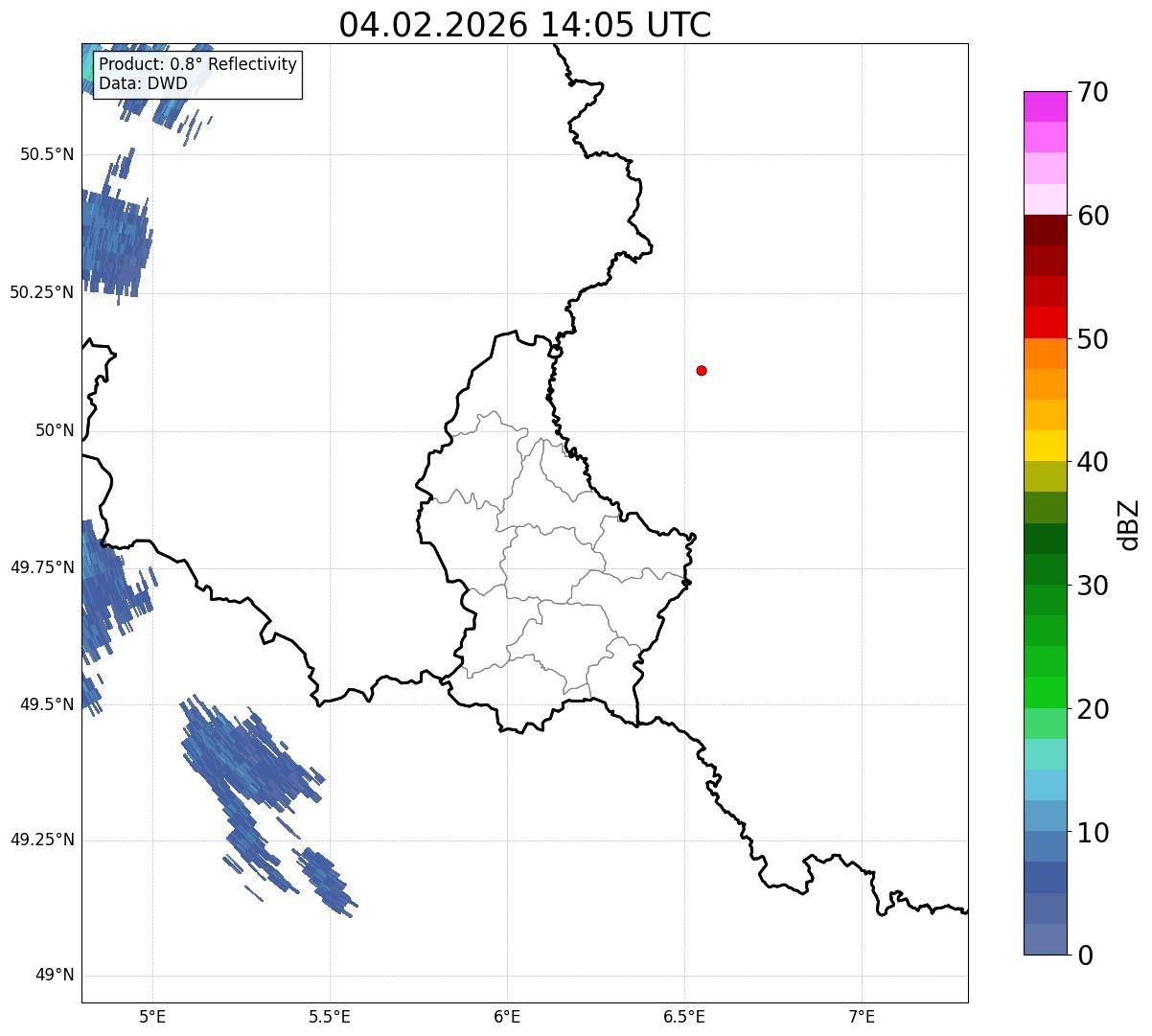Click the colorbar 70 tick label
This screenshot has width=1152, height=1036.
click(1093, 92)
